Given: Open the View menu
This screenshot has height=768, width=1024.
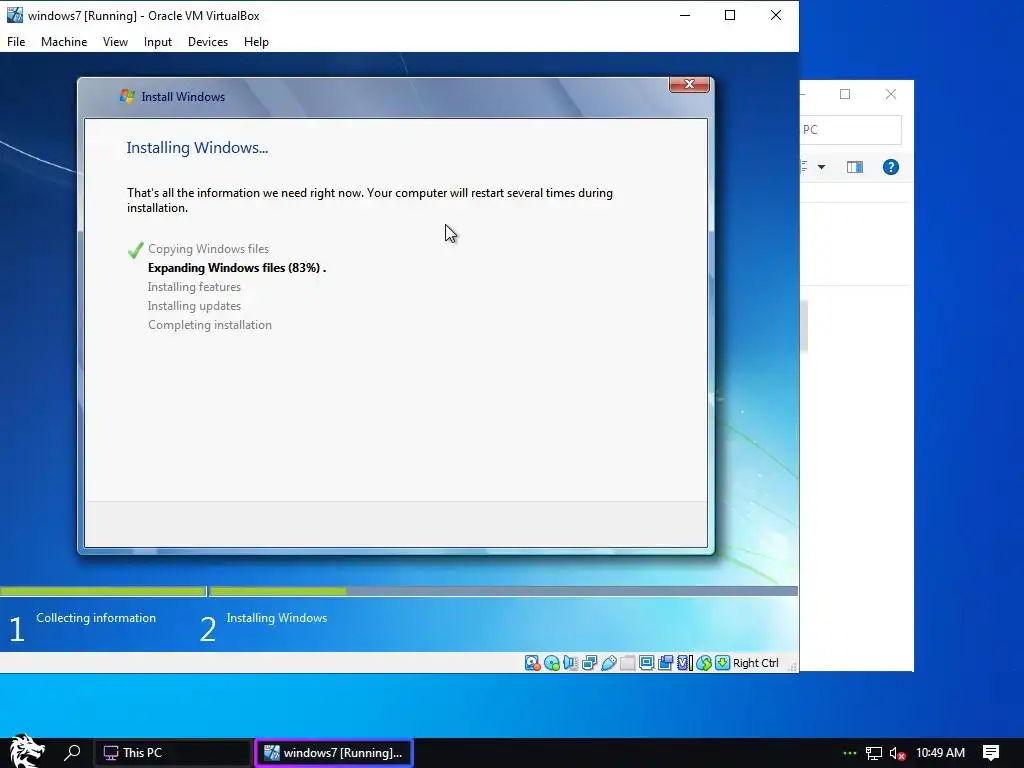Looking at the screenshot, I should [x=115, y=42].
